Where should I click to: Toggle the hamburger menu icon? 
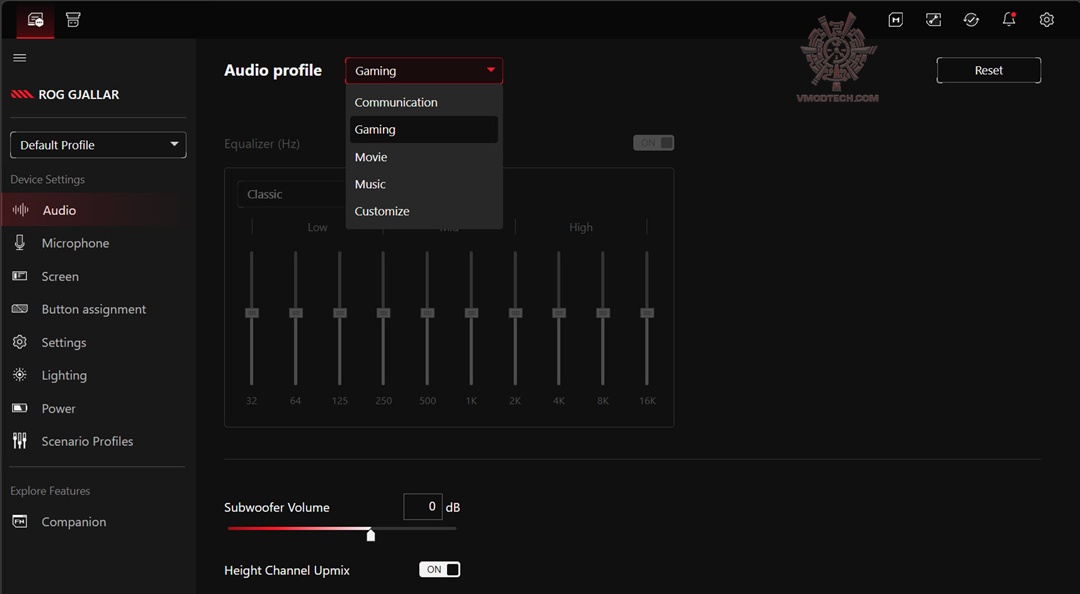click(x=20, y=58)
